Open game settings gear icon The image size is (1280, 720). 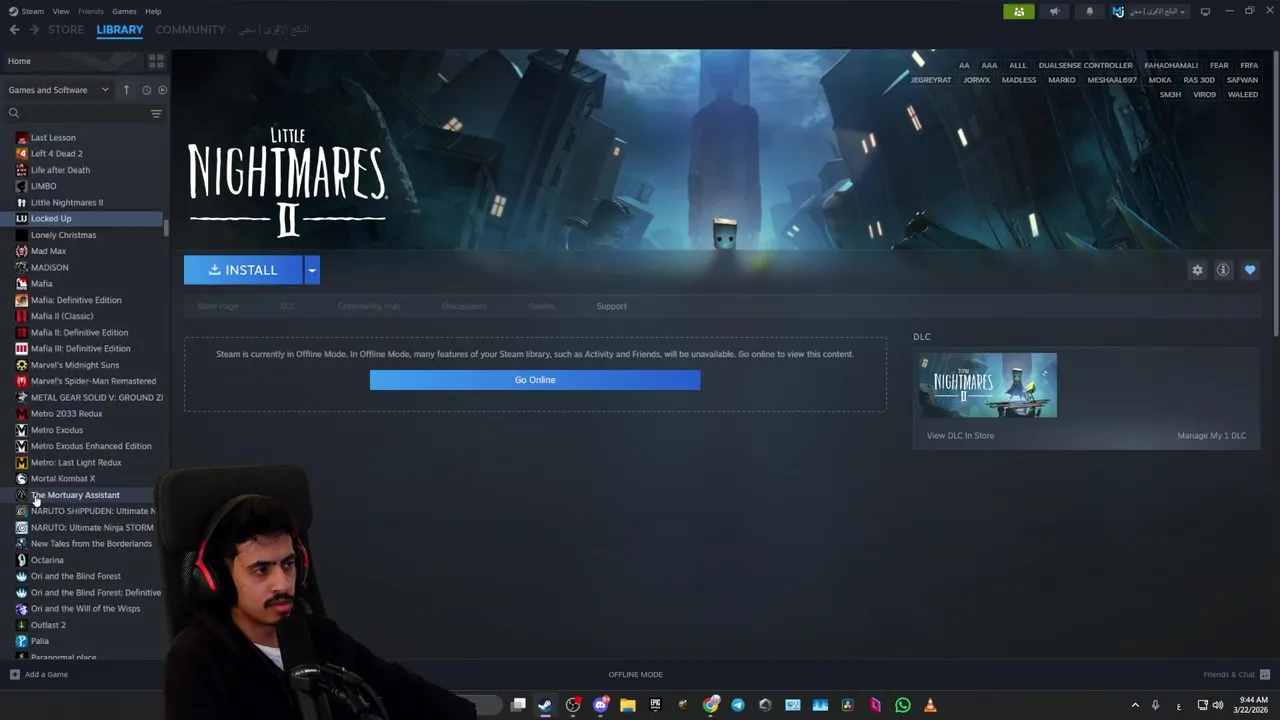pyautogui.click(x=1197, y=270)
